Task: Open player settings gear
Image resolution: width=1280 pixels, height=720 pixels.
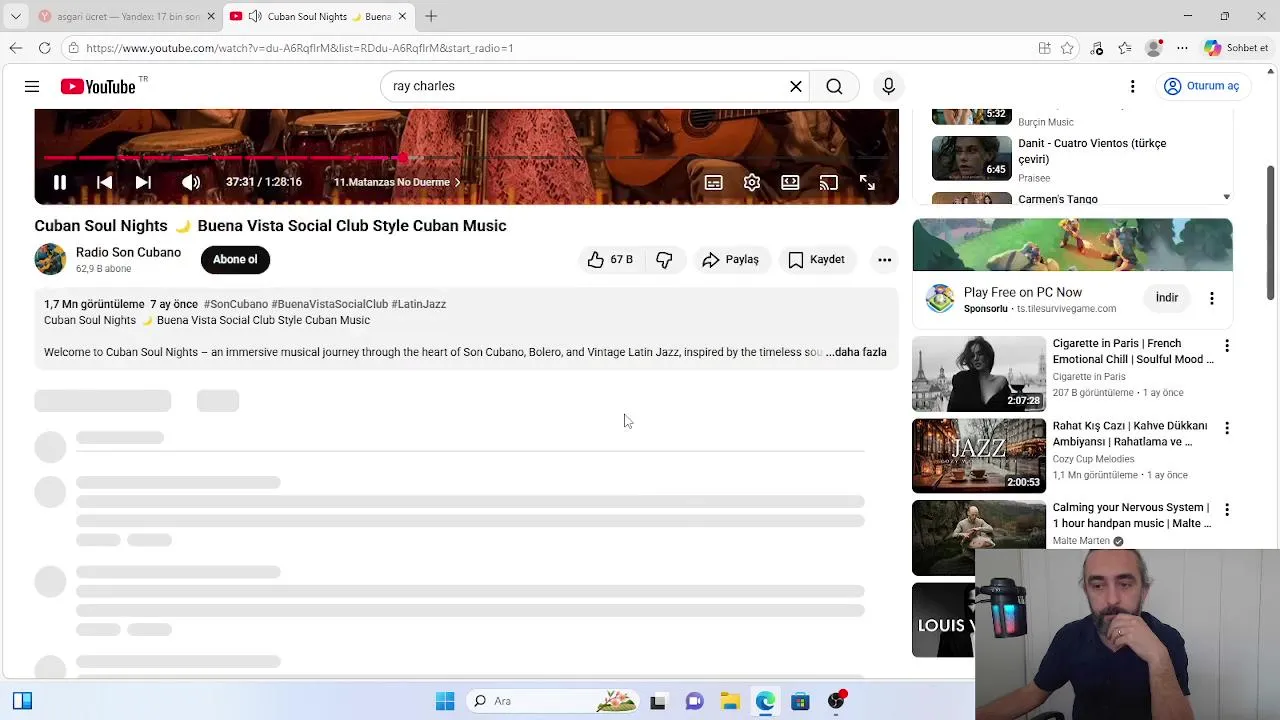Action: (x=752, y=182)
